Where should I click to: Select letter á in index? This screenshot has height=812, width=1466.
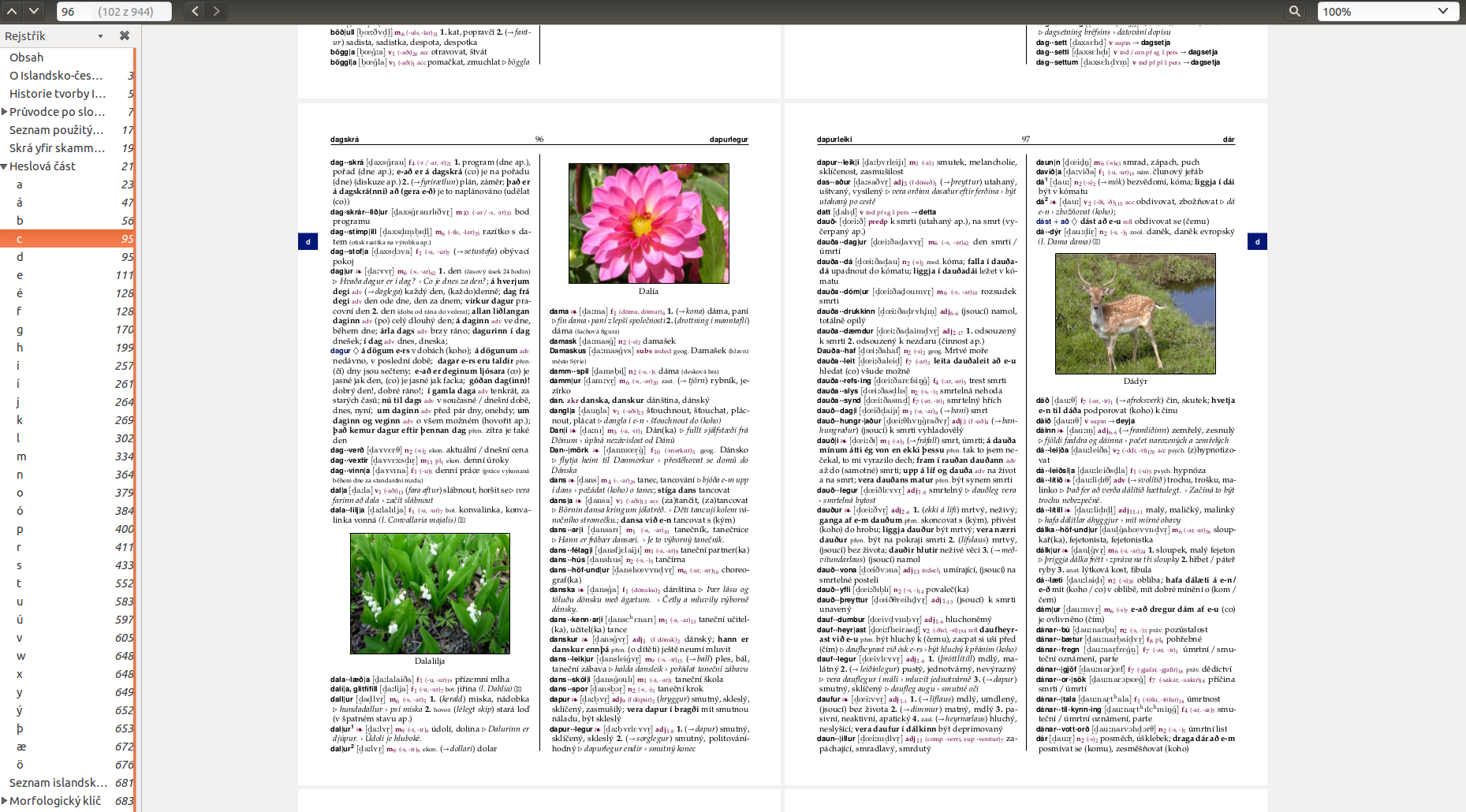[x=67, y=203]
